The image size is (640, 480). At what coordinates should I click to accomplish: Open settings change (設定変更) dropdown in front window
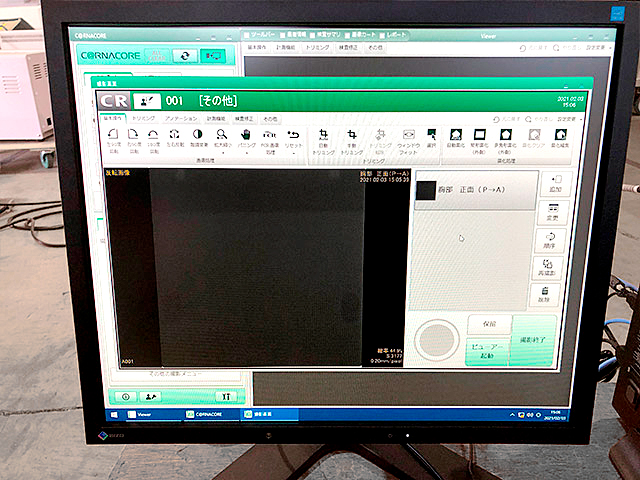click(569, 119)
